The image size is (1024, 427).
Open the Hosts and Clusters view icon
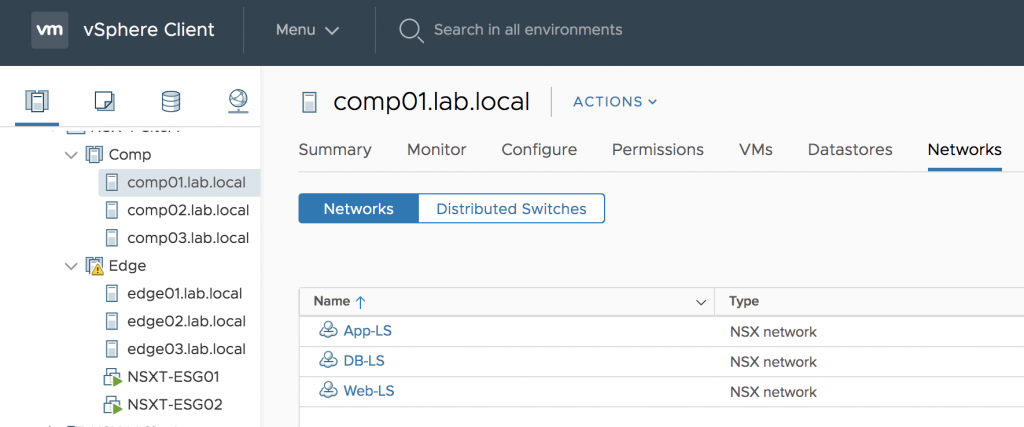[37, 101]
